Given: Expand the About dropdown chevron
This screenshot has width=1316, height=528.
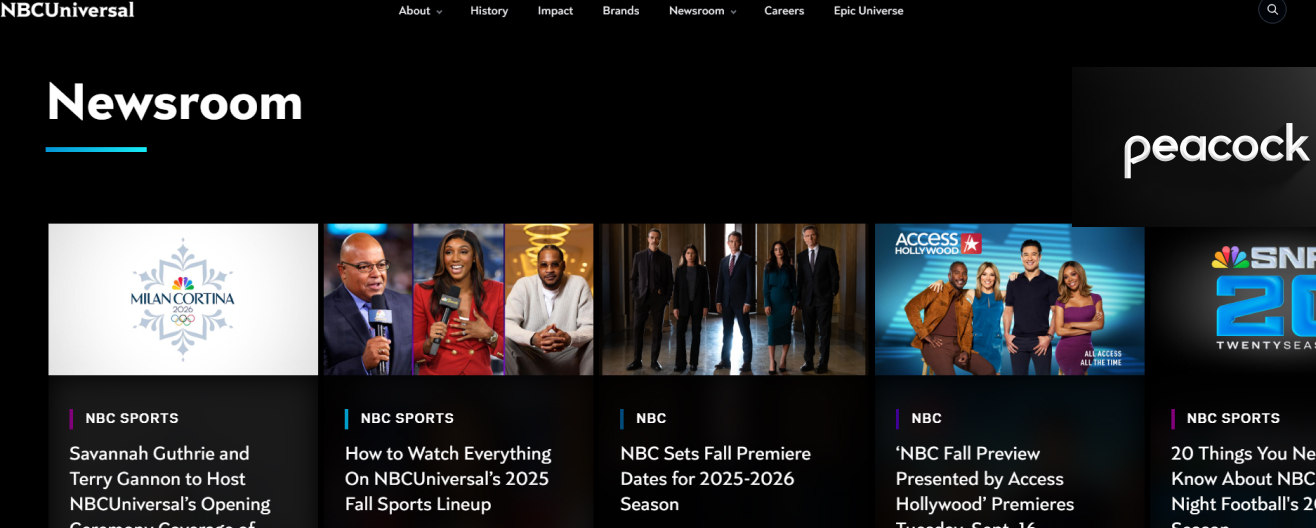Looking at the screenshot, I should [439, 12].
